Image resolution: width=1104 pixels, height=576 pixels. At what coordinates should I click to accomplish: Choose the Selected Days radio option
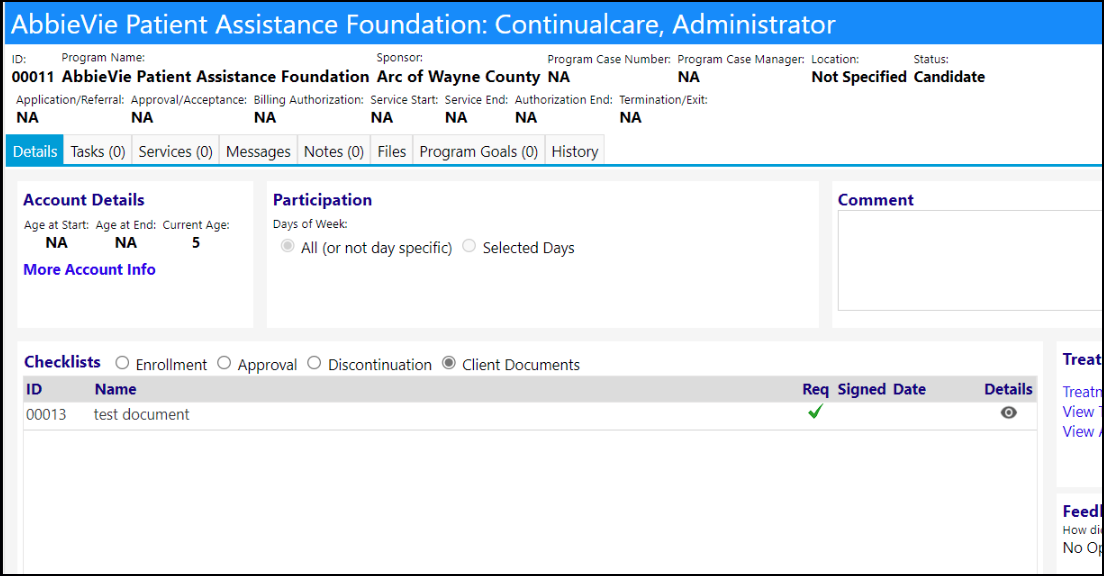(469, 246)
